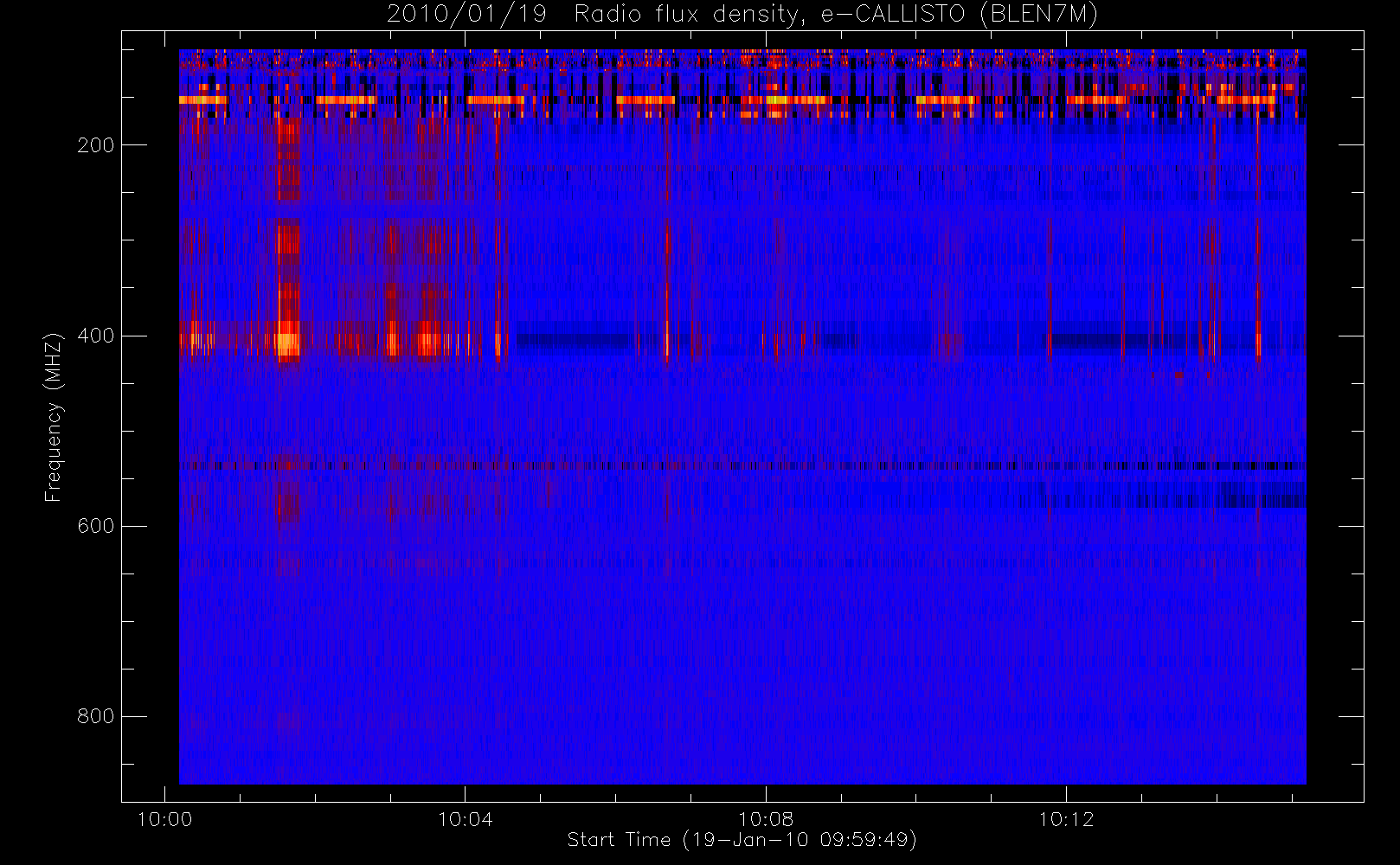The image size is (1400, 865).
Task: Click the "Frequency (MHZ)" axis label
Action: coord(54,417)
